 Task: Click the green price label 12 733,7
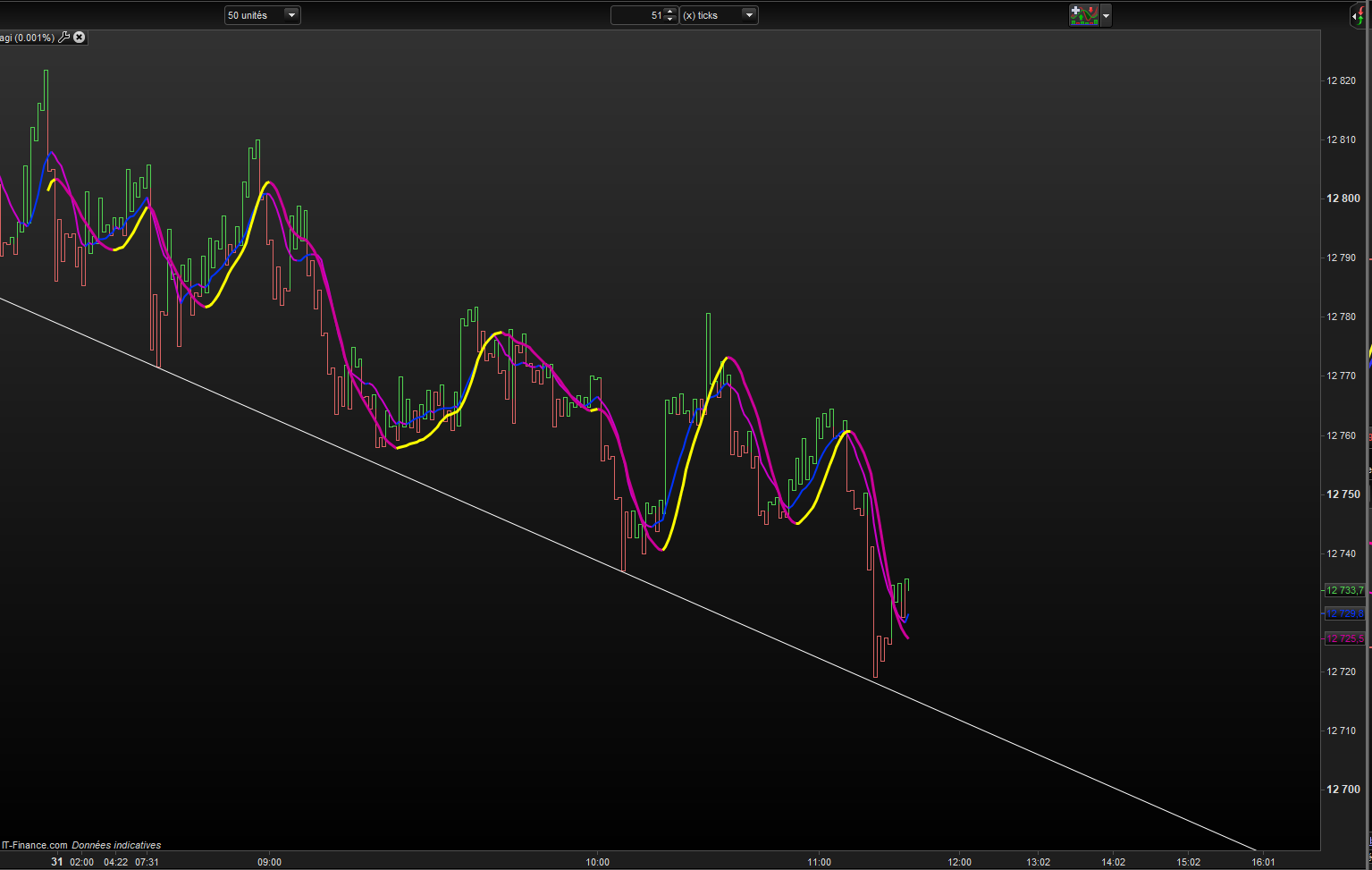click(1344, 590)
